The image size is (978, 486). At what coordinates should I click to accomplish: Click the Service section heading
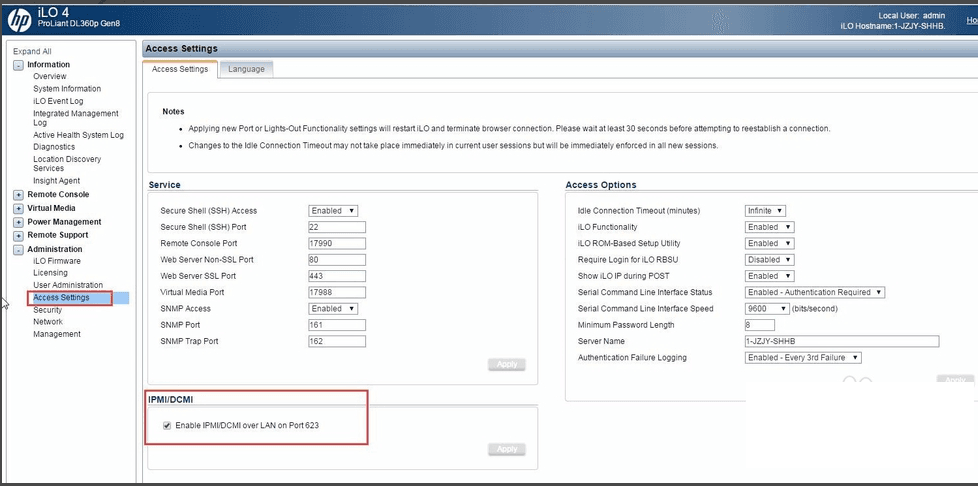click(165, 185)
